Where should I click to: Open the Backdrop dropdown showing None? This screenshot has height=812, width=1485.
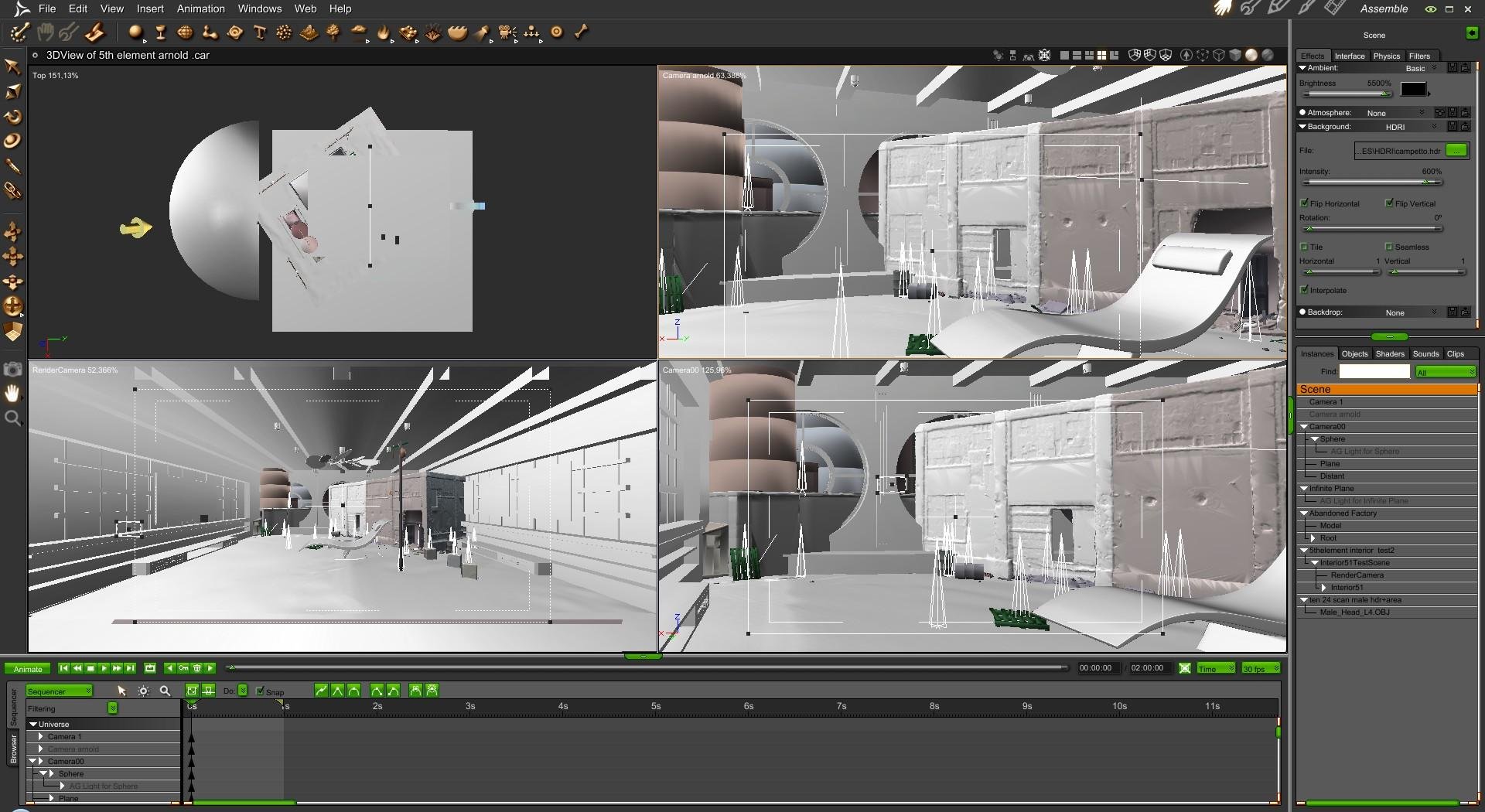pos(1411,312)
